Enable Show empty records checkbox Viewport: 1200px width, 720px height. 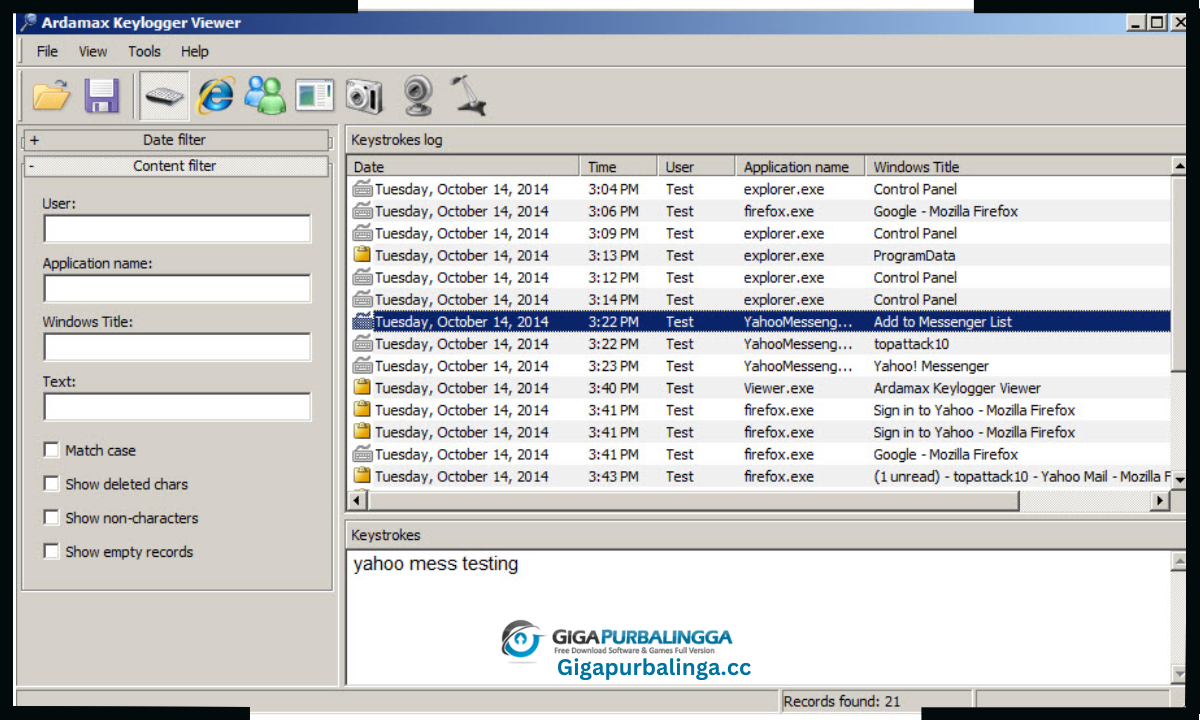pos(51,552)
